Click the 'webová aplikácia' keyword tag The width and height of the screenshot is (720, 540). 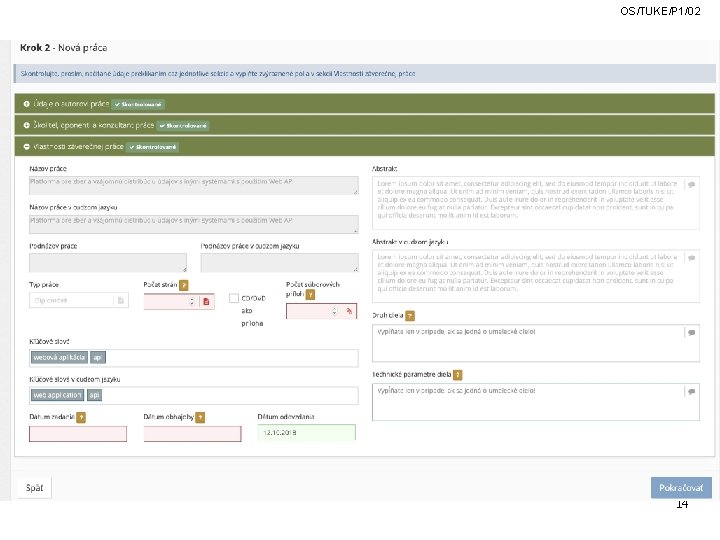coord(59,357)
